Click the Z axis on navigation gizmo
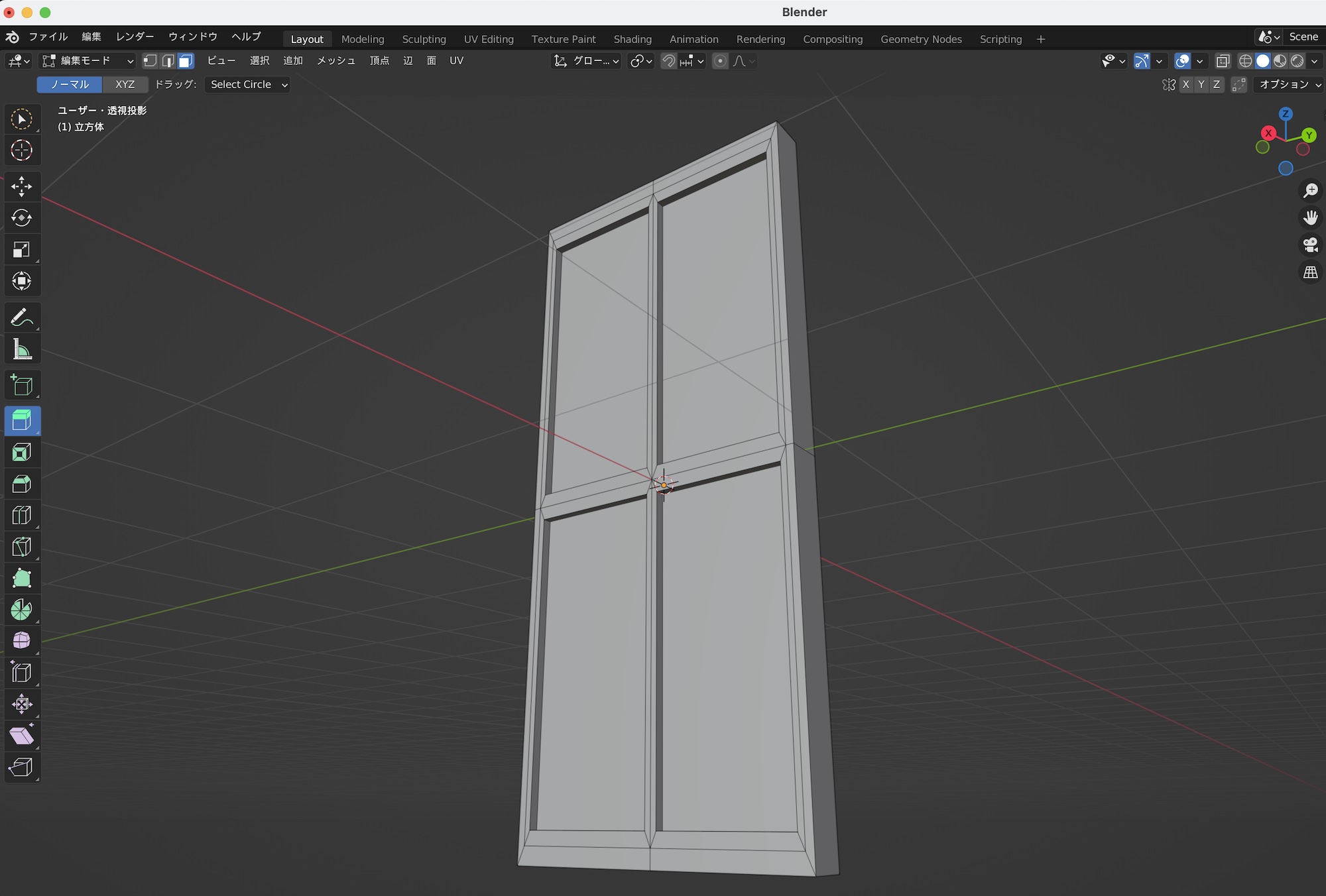Screen dimensions: 1326x896 click(1285, 114)
